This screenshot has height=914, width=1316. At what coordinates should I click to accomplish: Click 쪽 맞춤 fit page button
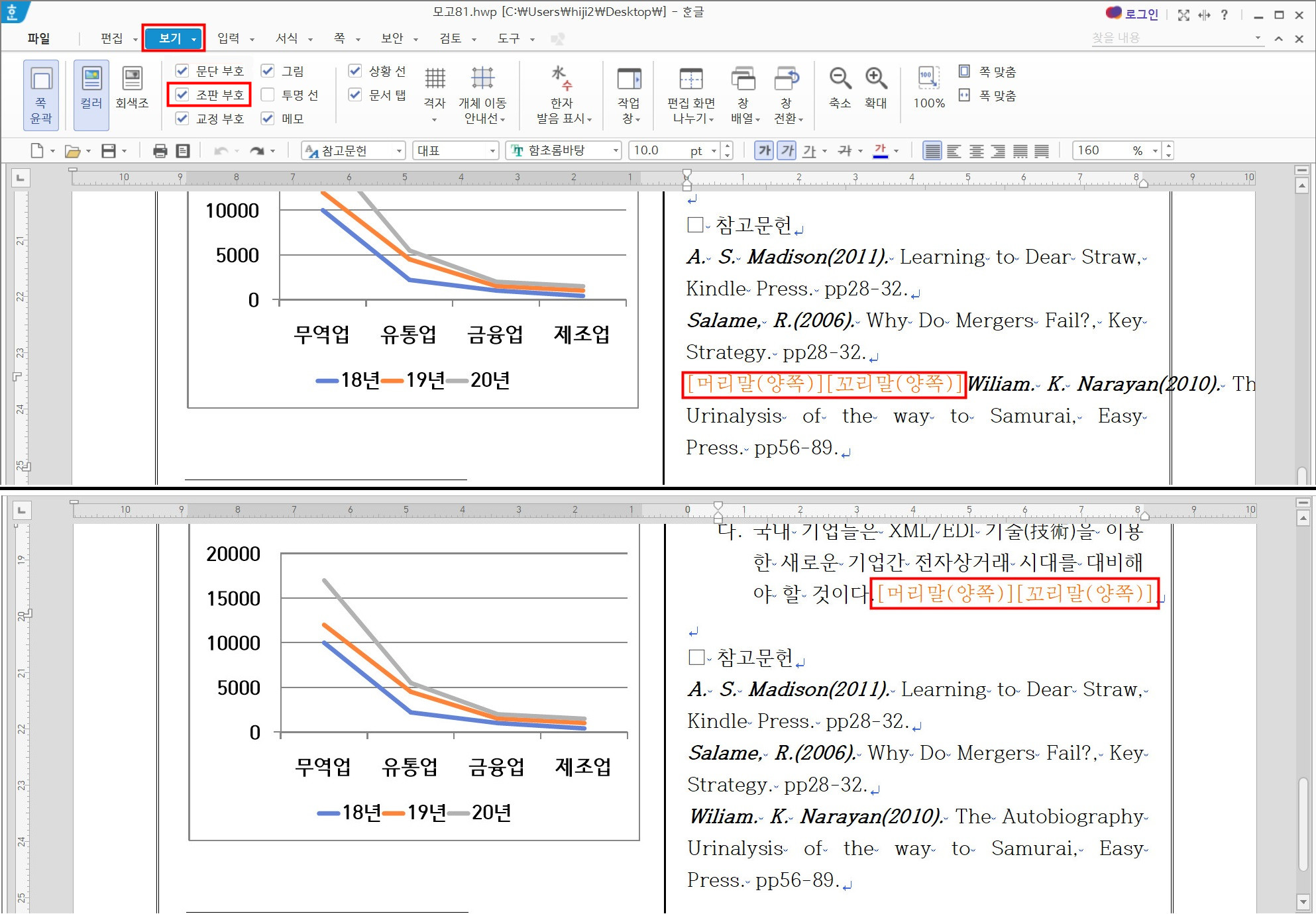987,71
